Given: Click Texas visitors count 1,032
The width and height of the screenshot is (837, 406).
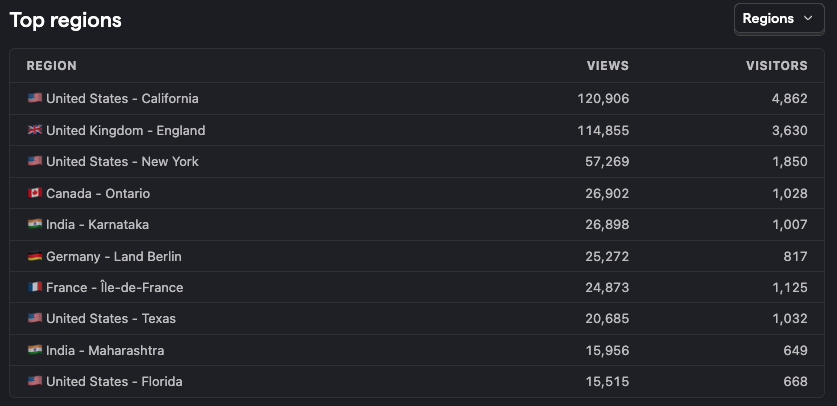Looking at the screenshot, I should (789, 319).
